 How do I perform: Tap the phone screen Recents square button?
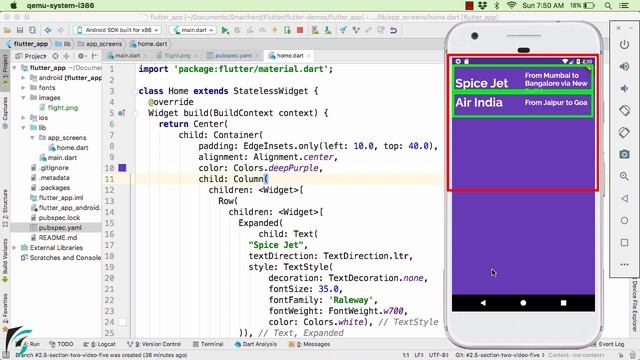pyautogui.click(x=563, y=303)
